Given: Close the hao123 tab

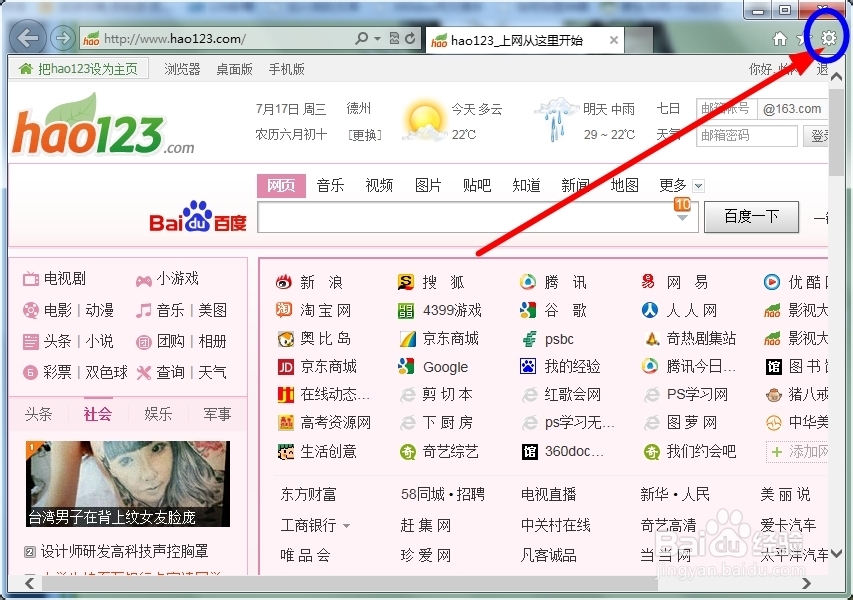Looking at the screenshot, I should (614, 40).
